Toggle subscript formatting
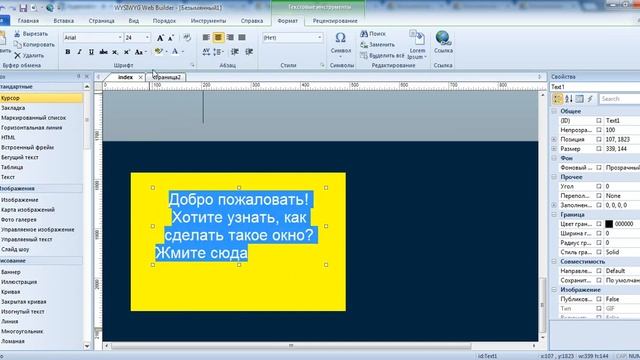Viewport: 640px width, 360px height. (x=115, y=52)
